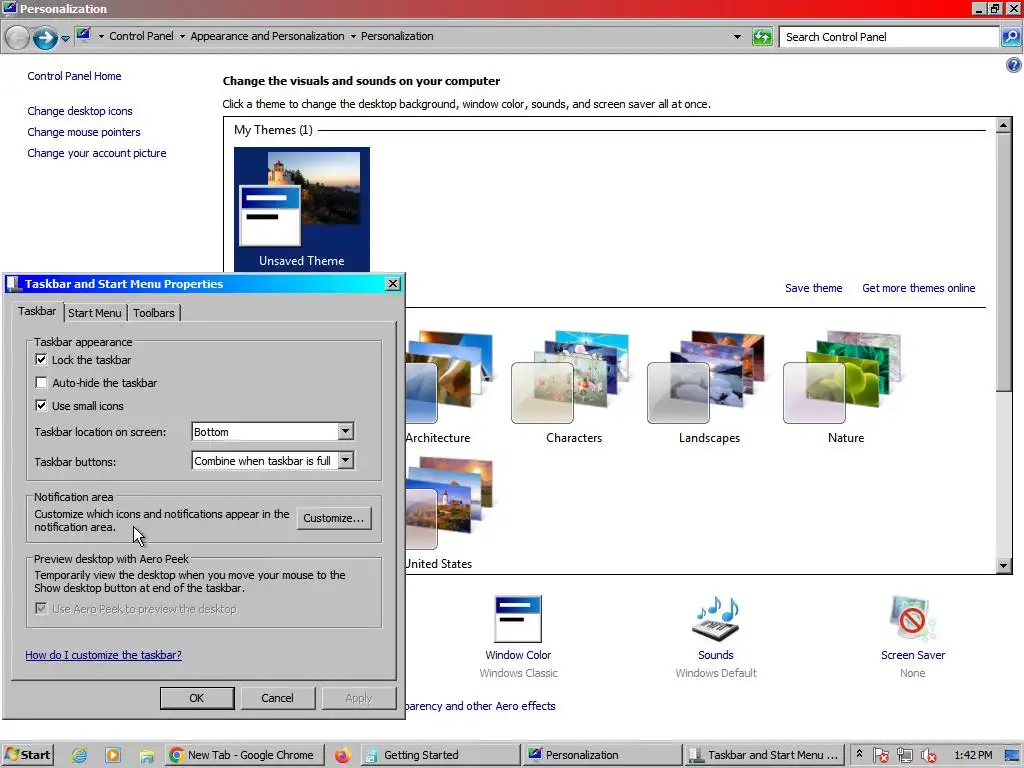Screen dimensions: 1024x768
Task: Open recent pages dropdown arrow
Action: tap(65, 39)
